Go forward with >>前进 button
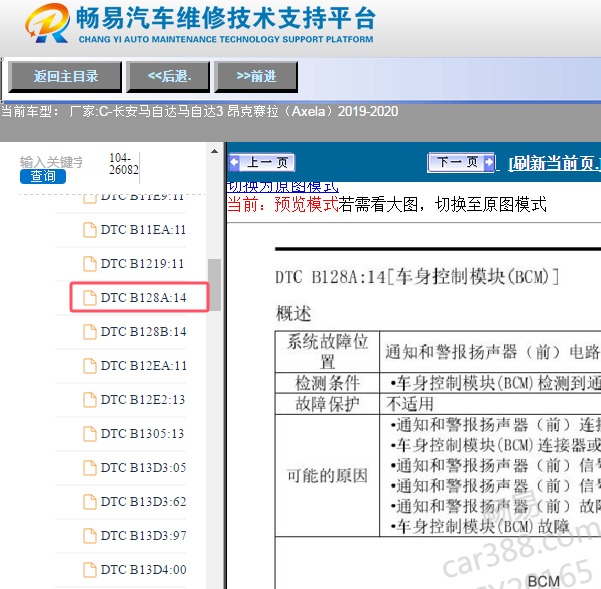 point(256,77)
